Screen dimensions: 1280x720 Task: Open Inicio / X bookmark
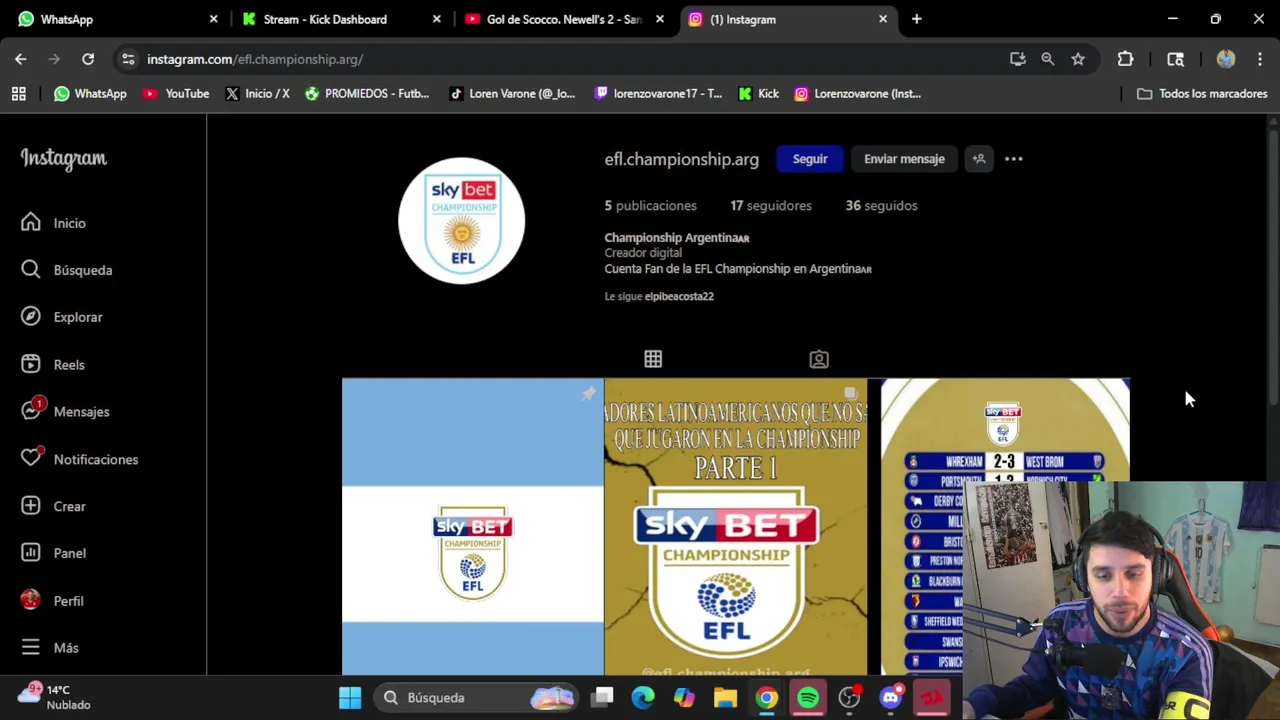[257, 94]
